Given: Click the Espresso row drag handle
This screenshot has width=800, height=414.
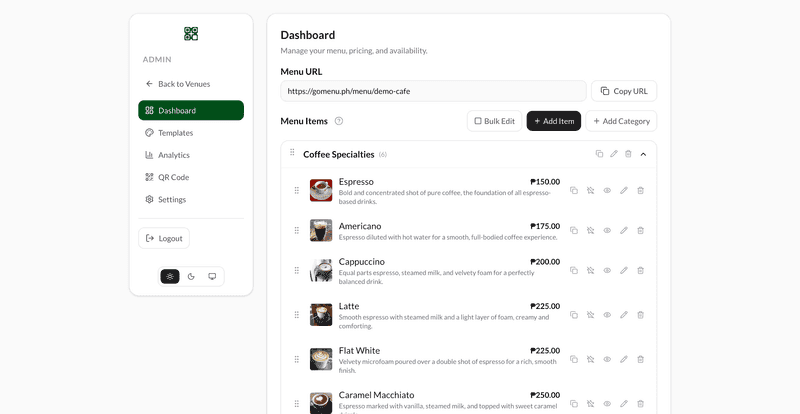Looking at the screenshot, I should pyautogui.click(x=296, y=190).
